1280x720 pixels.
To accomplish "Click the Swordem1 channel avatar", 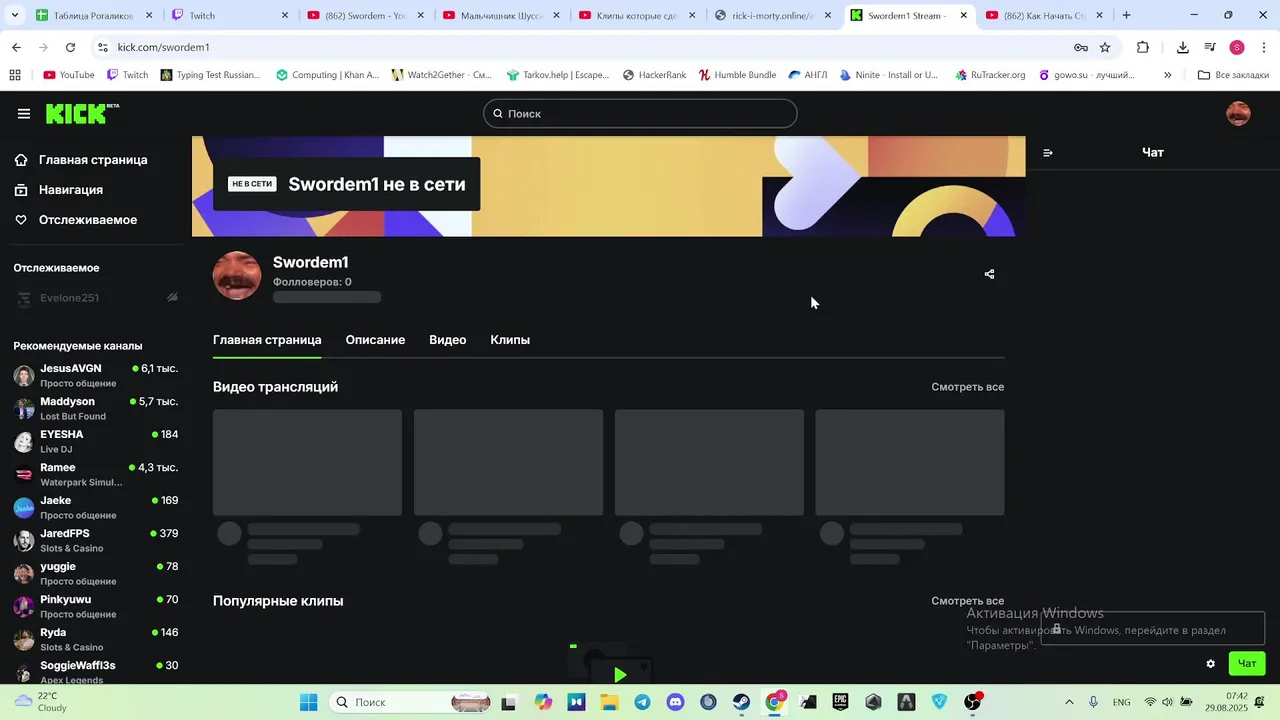I will pyautogui.click(x=237, y=276).
